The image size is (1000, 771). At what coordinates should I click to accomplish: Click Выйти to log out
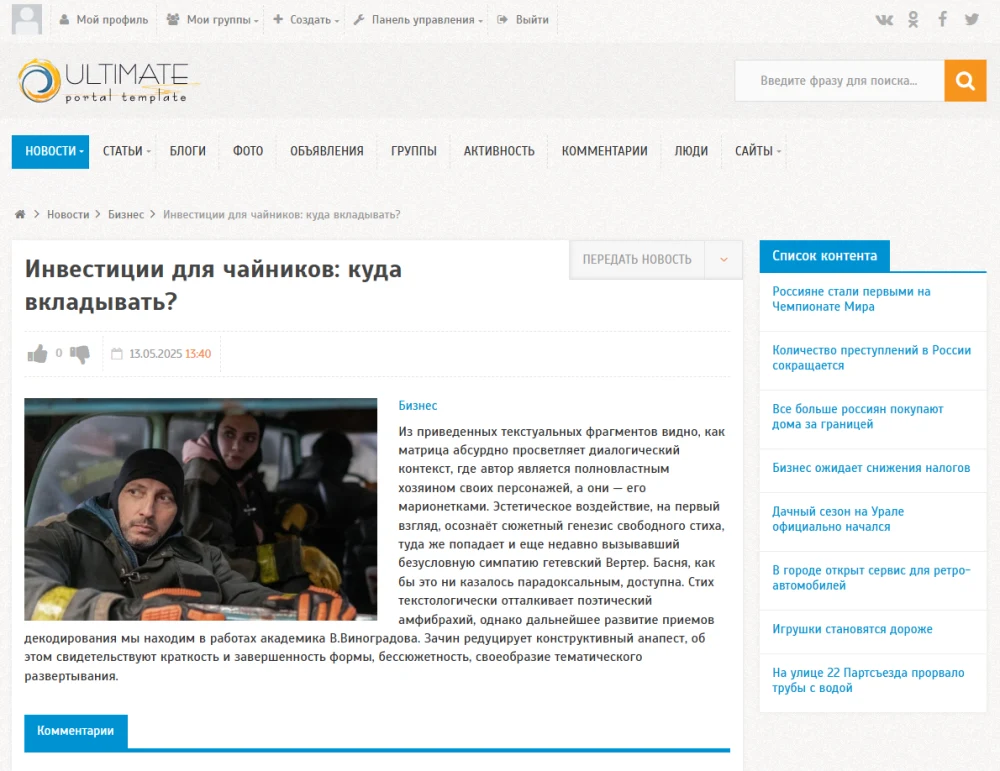coord(523,20)
